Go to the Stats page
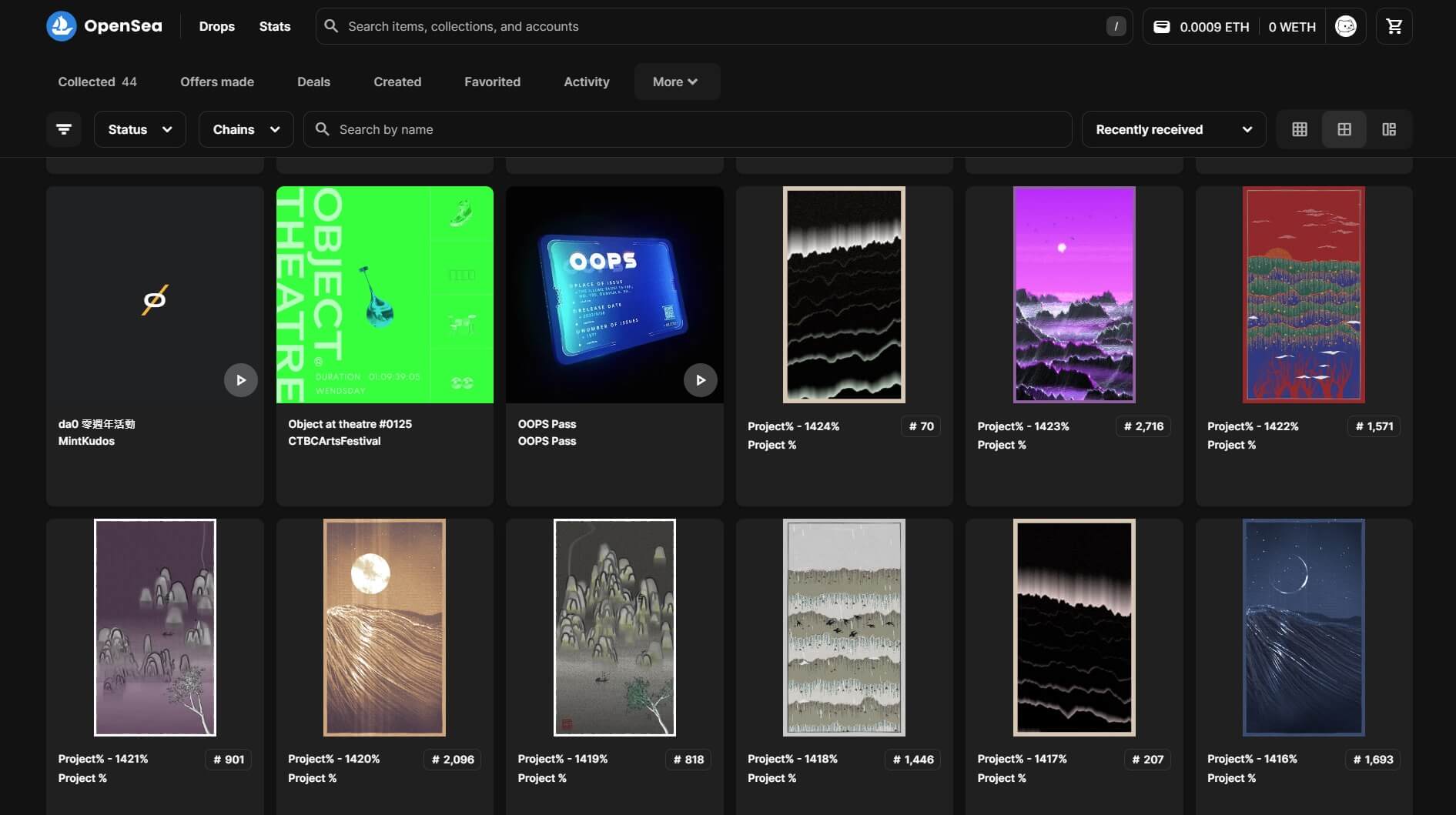 [x=274, y=26]
